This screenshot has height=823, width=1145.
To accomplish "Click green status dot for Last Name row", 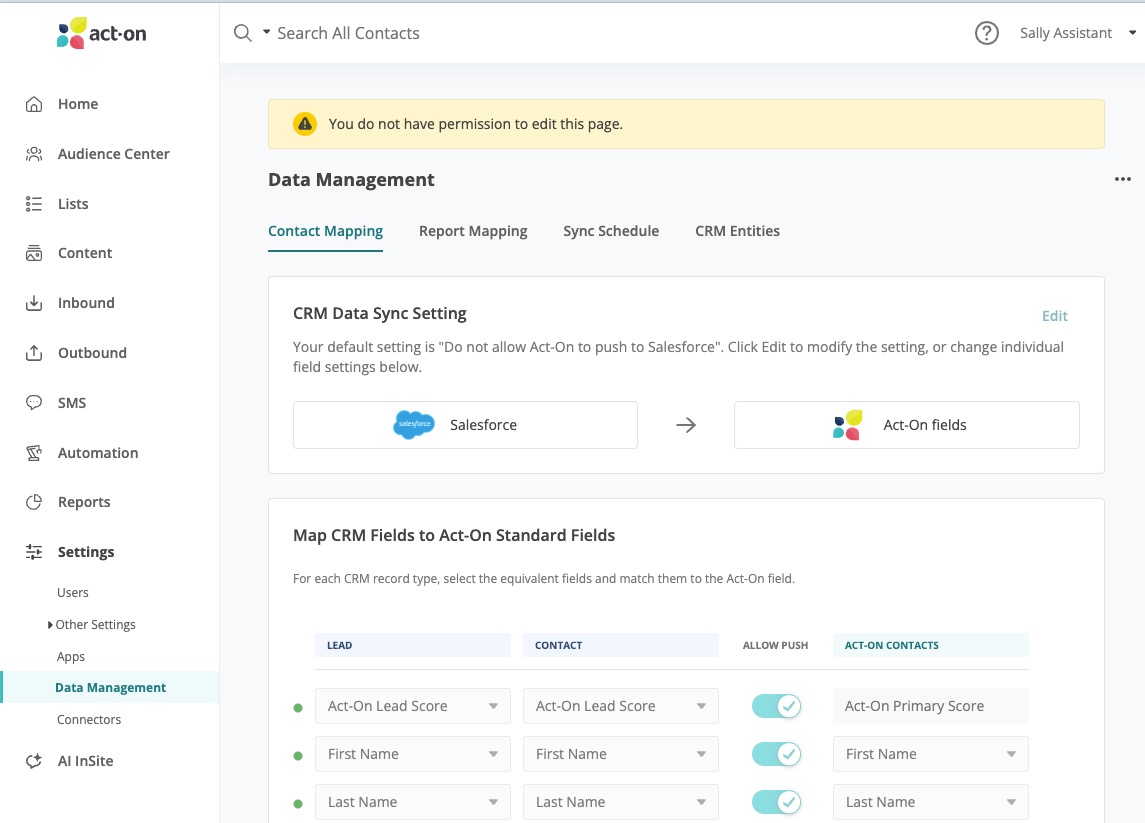I will click(298, 804).
